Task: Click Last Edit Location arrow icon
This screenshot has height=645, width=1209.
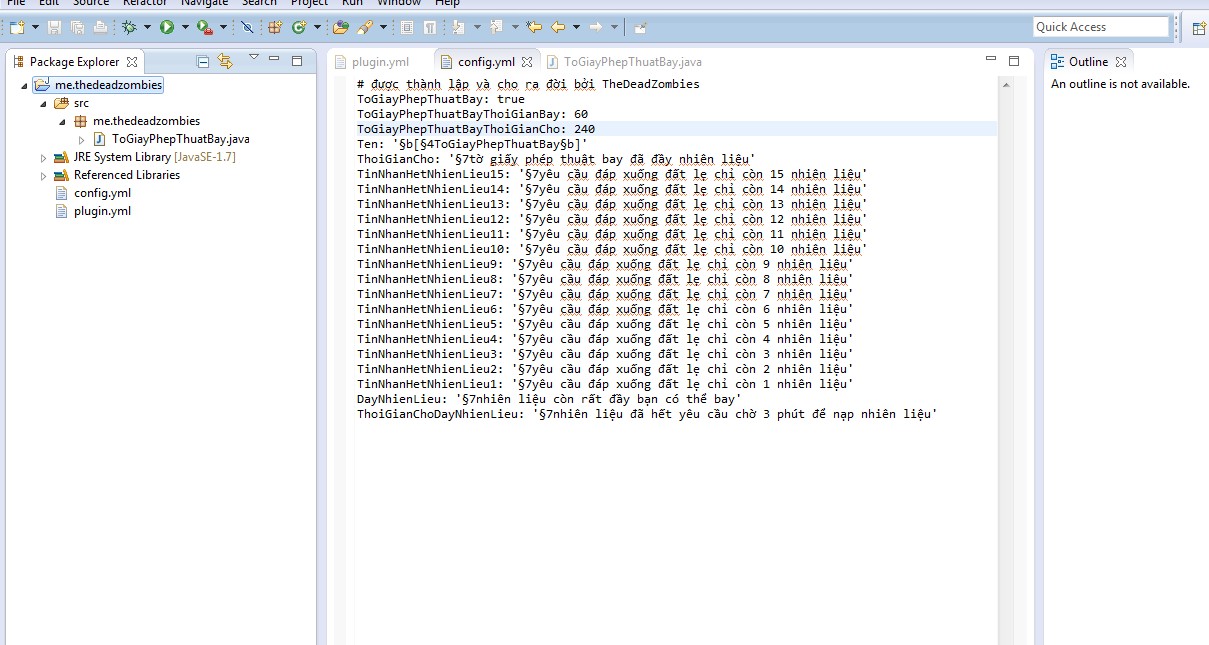Action: [534, 27]
